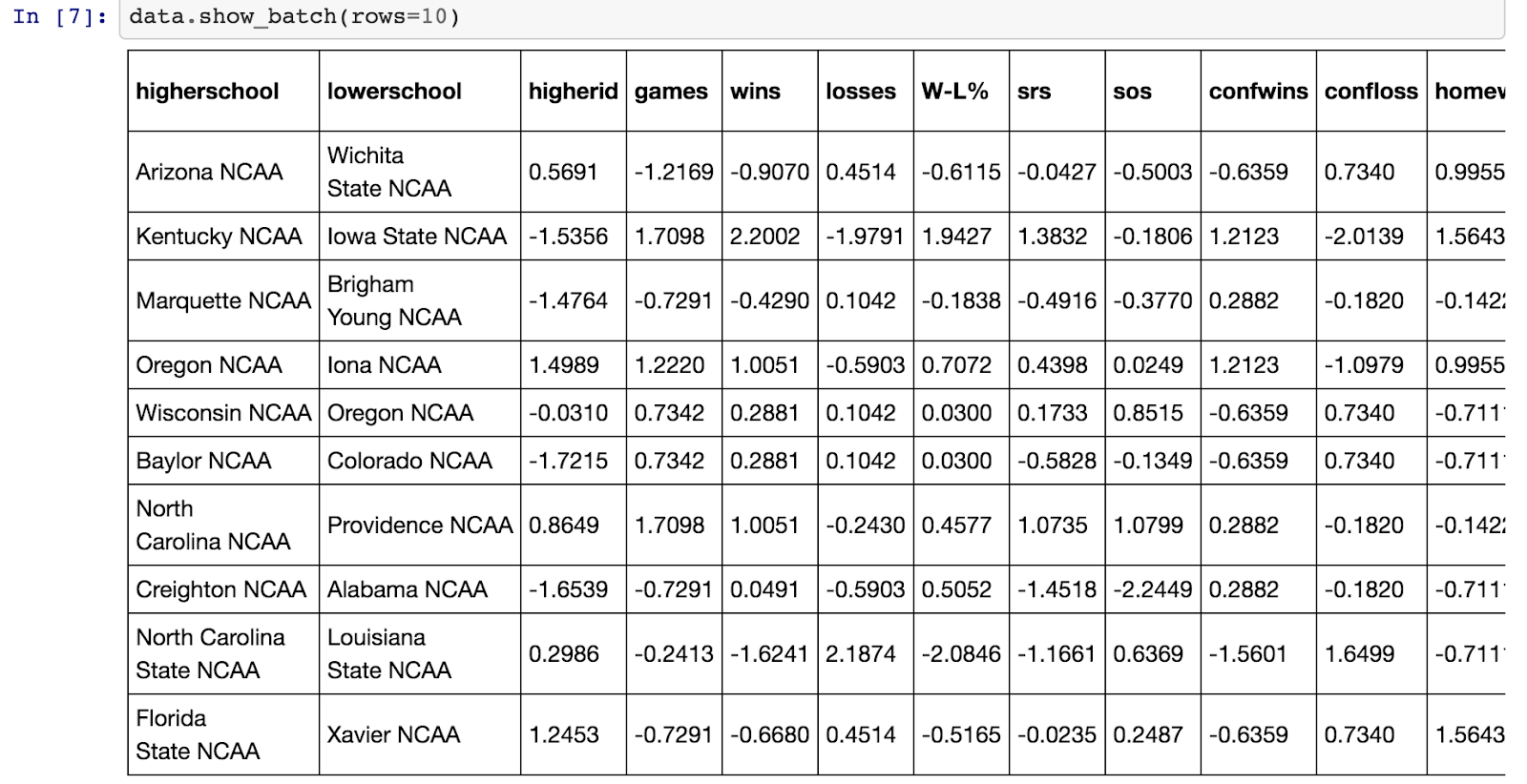The width and height of the screenshot is (1527, 784).
Task: Select the games column header
Action: 674,91
